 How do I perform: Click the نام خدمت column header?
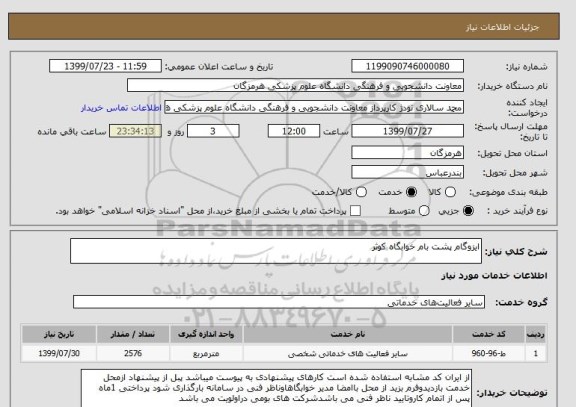(348, 334)
